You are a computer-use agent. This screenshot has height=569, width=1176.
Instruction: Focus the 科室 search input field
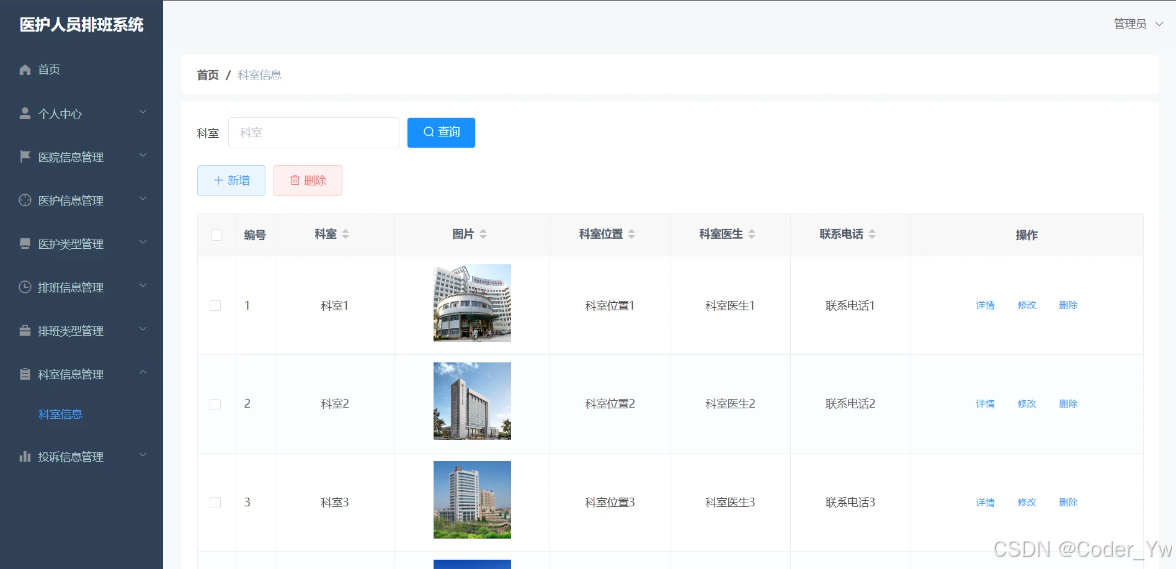pyautogui.click(x=314, y=133)
